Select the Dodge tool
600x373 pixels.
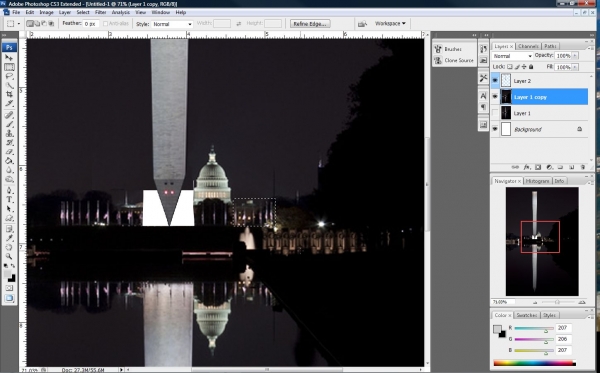point(9,179)
